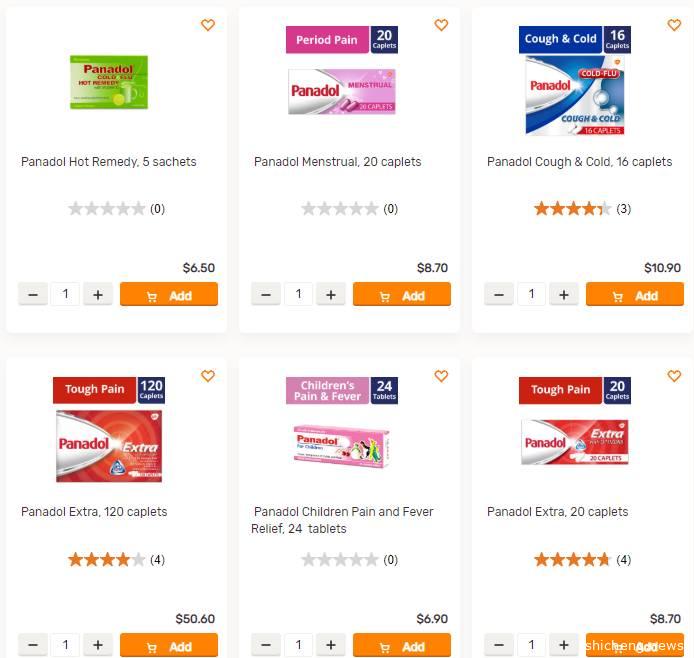Add Panadol Extra 120 caplets to cart
Image resolution: width=694 pixels, height=658 pixels.
coord(169,645)
